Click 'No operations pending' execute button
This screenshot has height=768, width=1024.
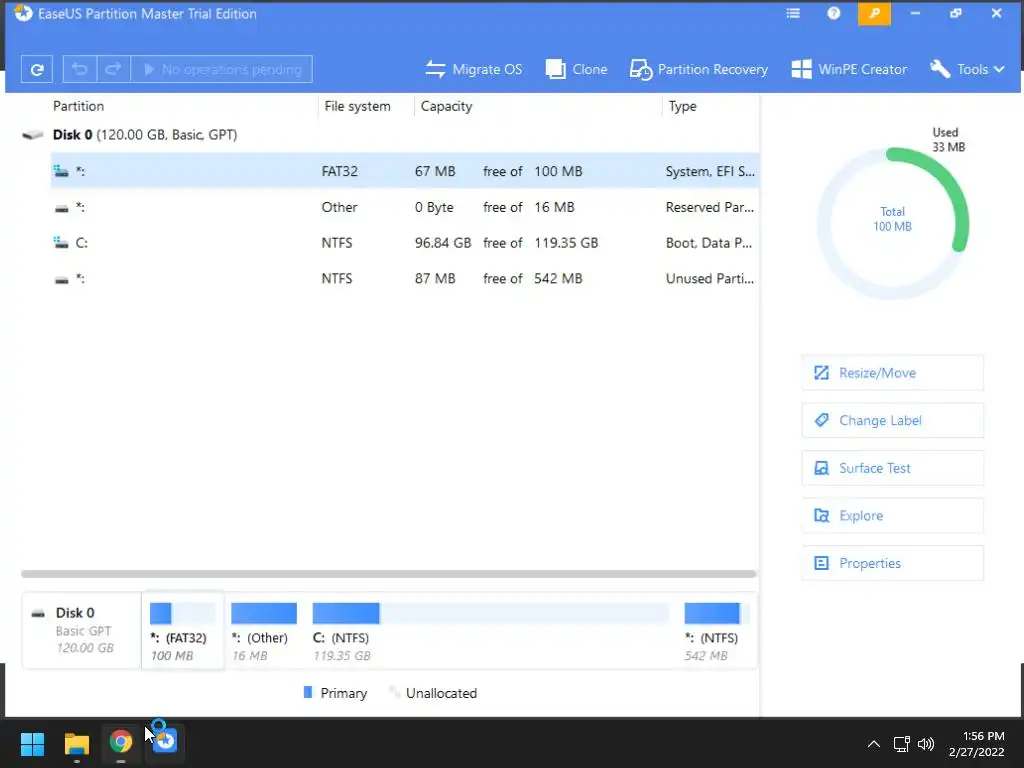222,69
